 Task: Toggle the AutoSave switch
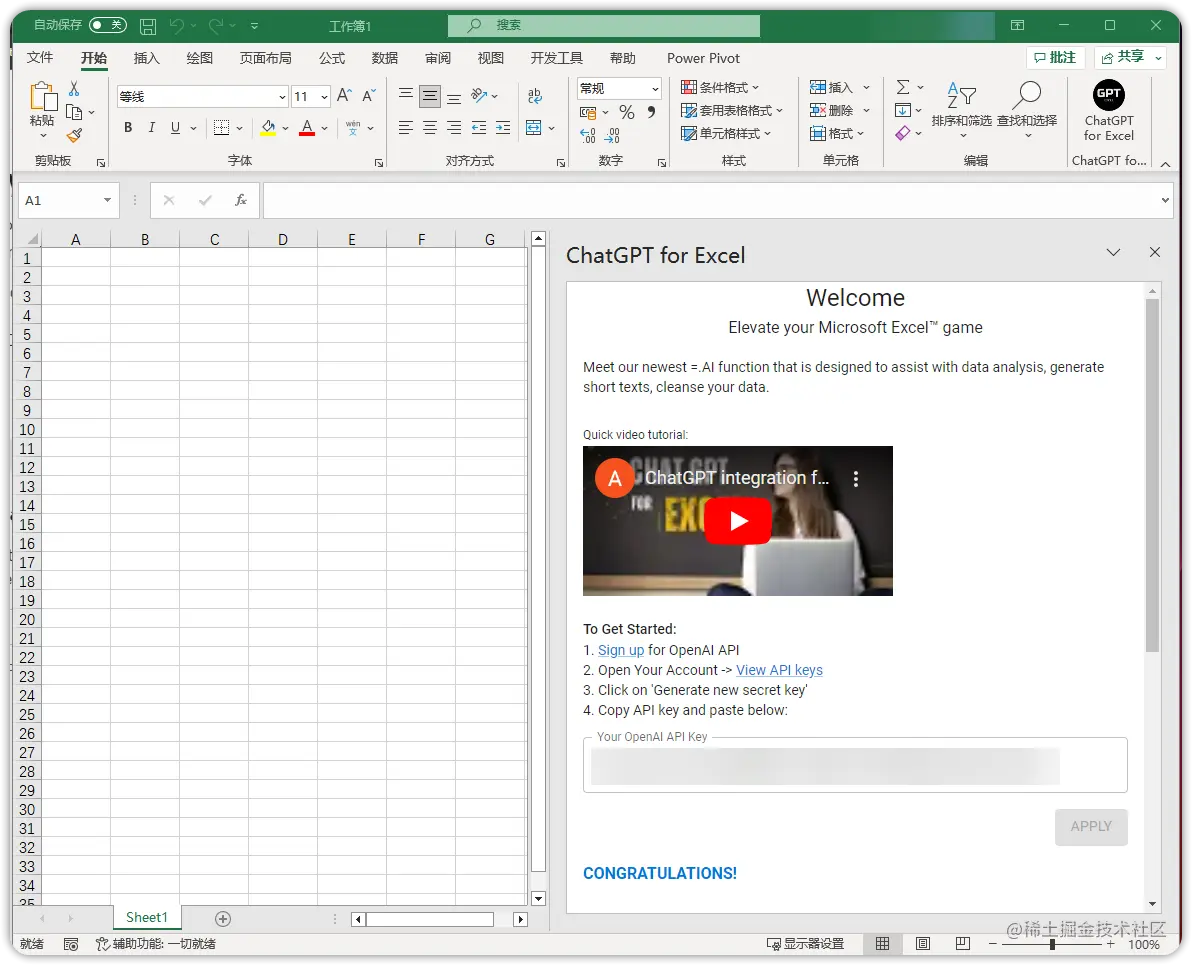tap(107, 25)
